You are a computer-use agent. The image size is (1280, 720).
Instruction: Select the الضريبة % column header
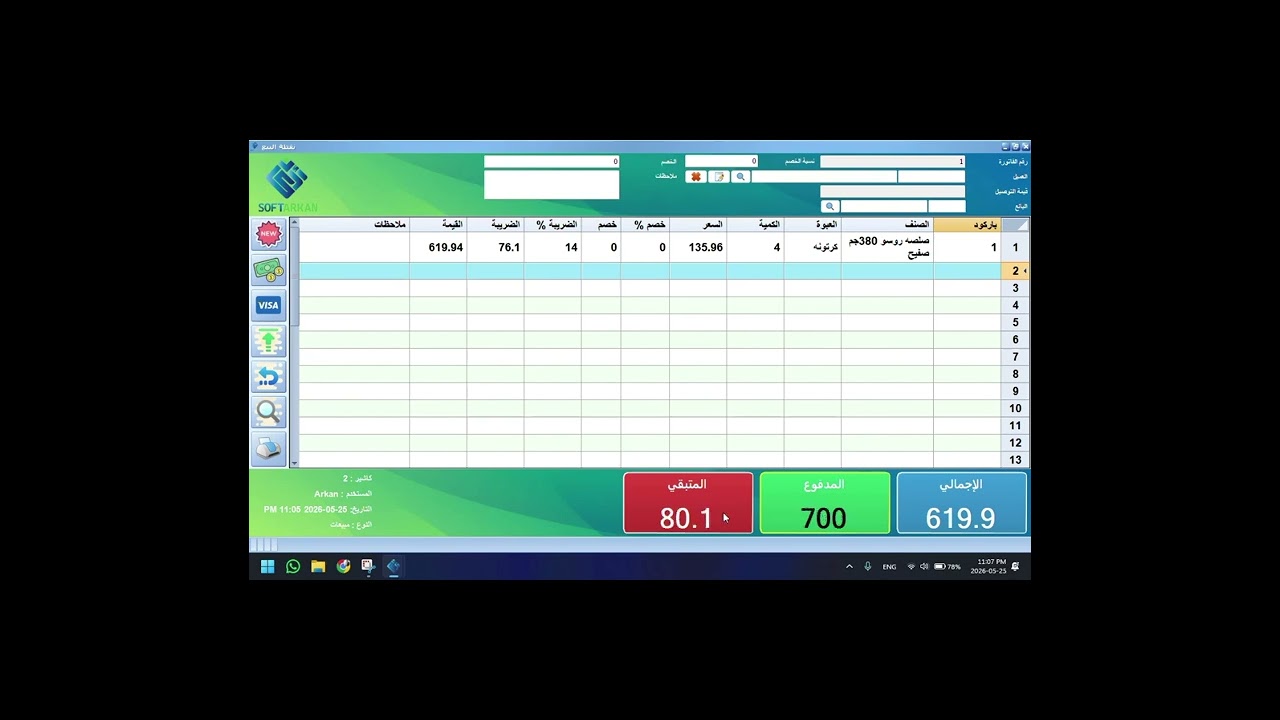[x=553, y=225]
